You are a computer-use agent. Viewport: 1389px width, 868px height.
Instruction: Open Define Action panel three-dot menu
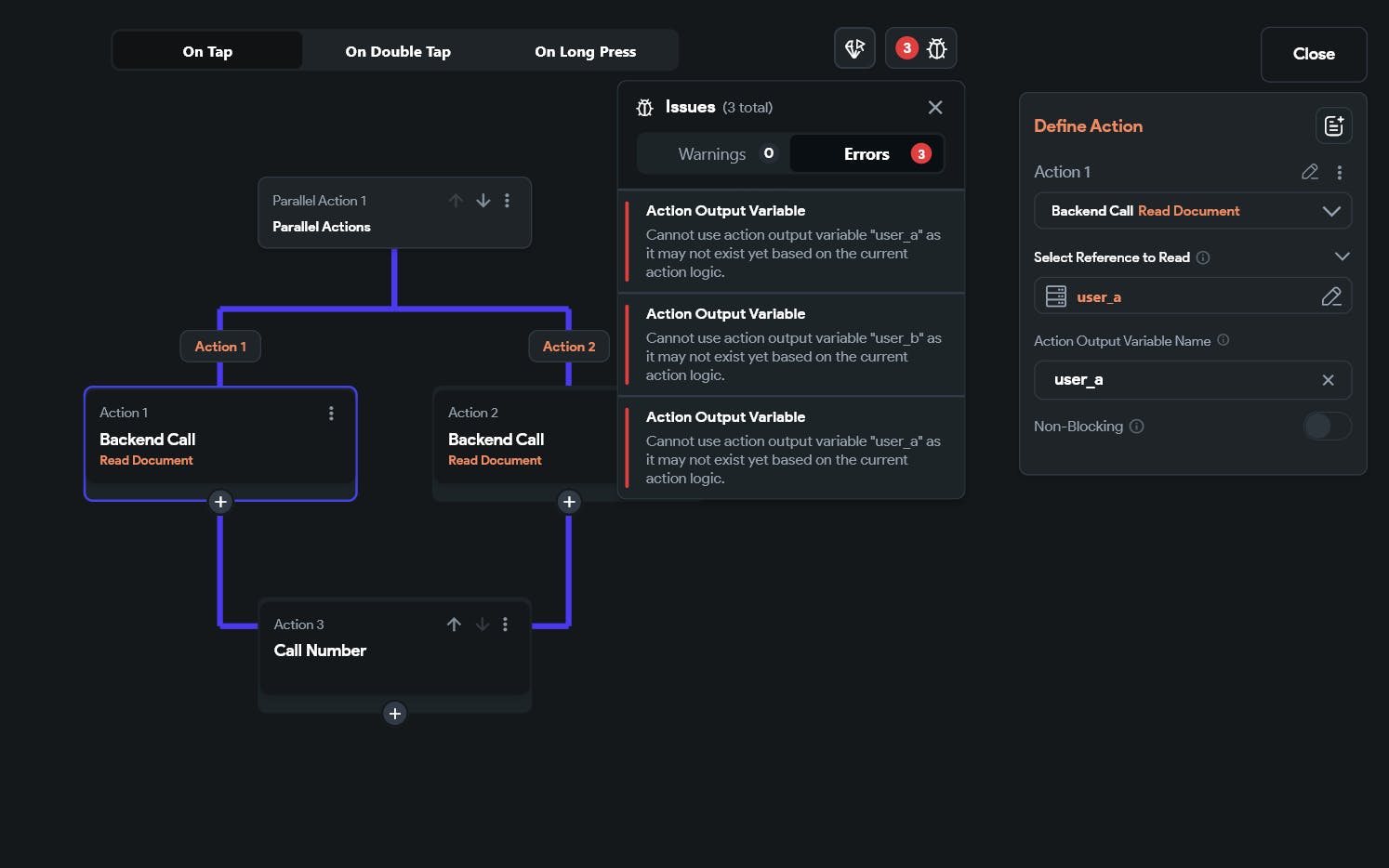[1339, 172]
